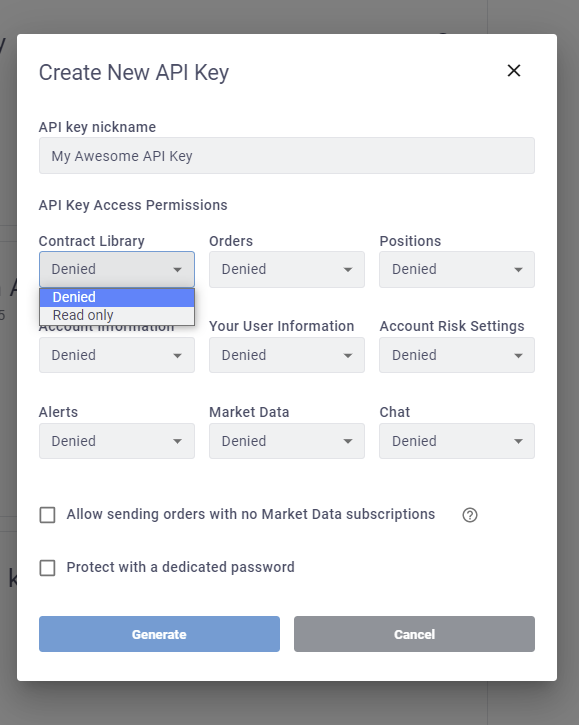Collapse the Contract Library dropdown arrow

coord(177,270)
